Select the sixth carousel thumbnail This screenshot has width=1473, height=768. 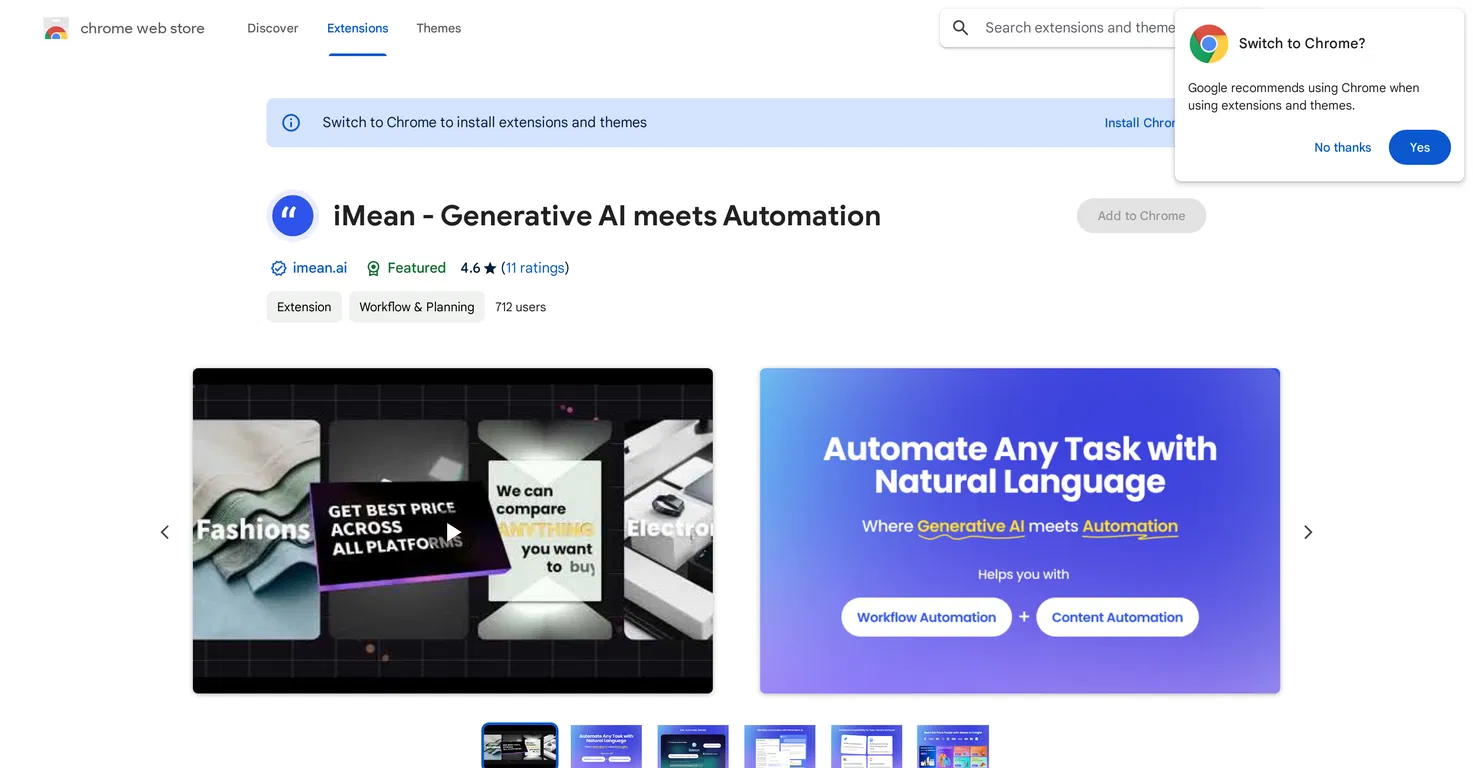click(x=953, y=746)
